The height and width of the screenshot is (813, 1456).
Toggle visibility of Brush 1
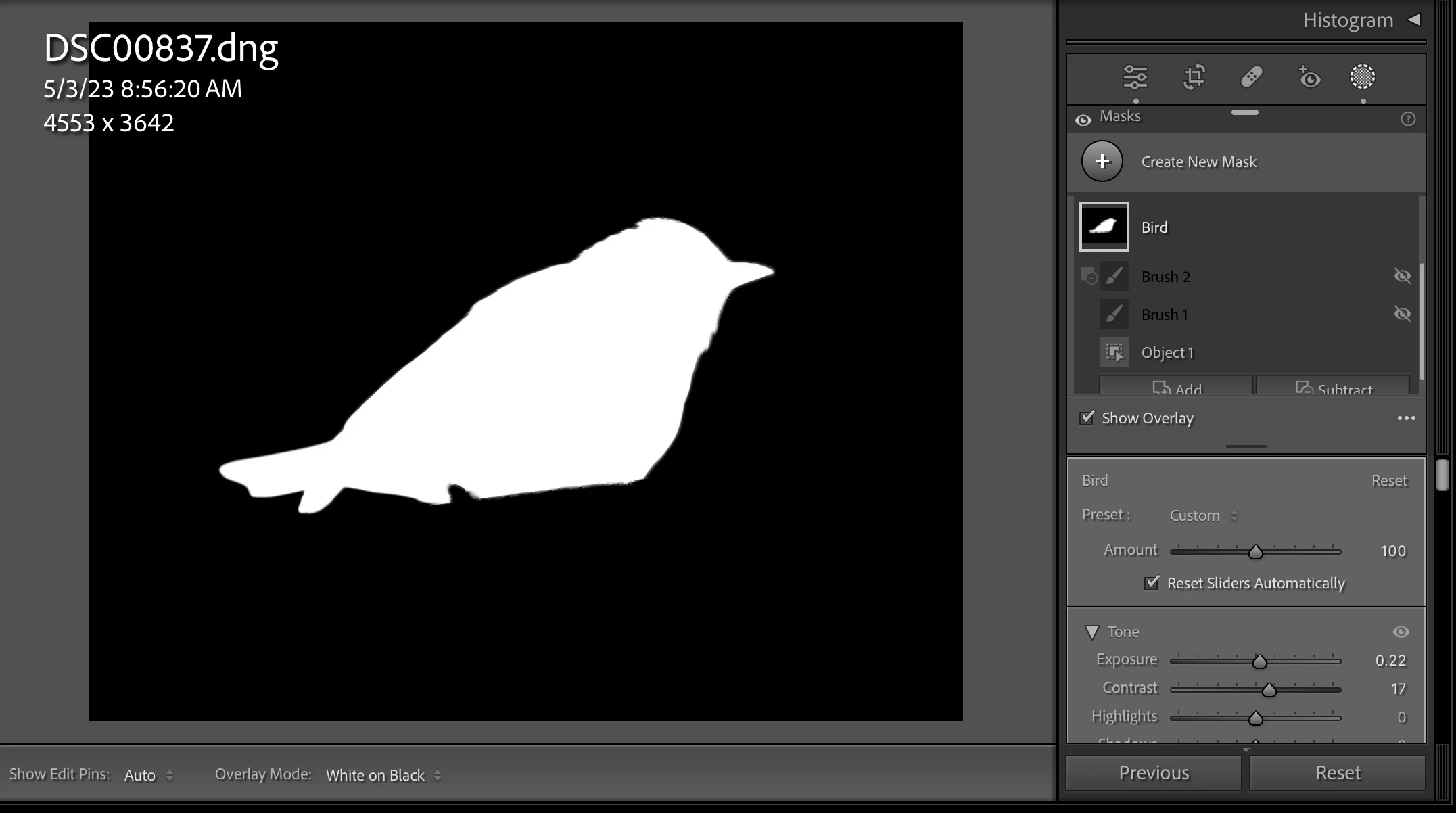tap(1402, 314)
